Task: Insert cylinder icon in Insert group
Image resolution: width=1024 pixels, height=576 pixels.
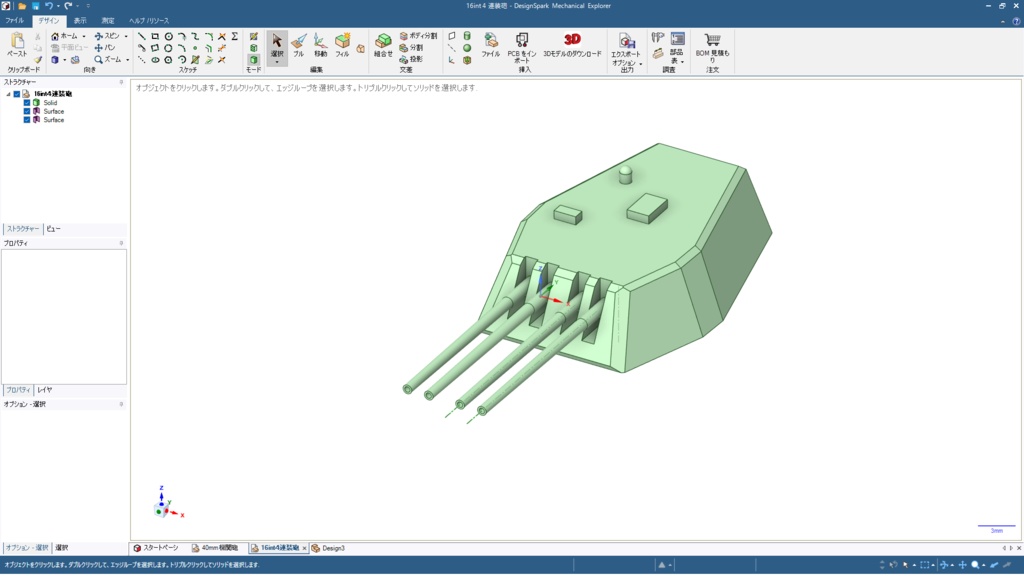Action: (467, 37)
